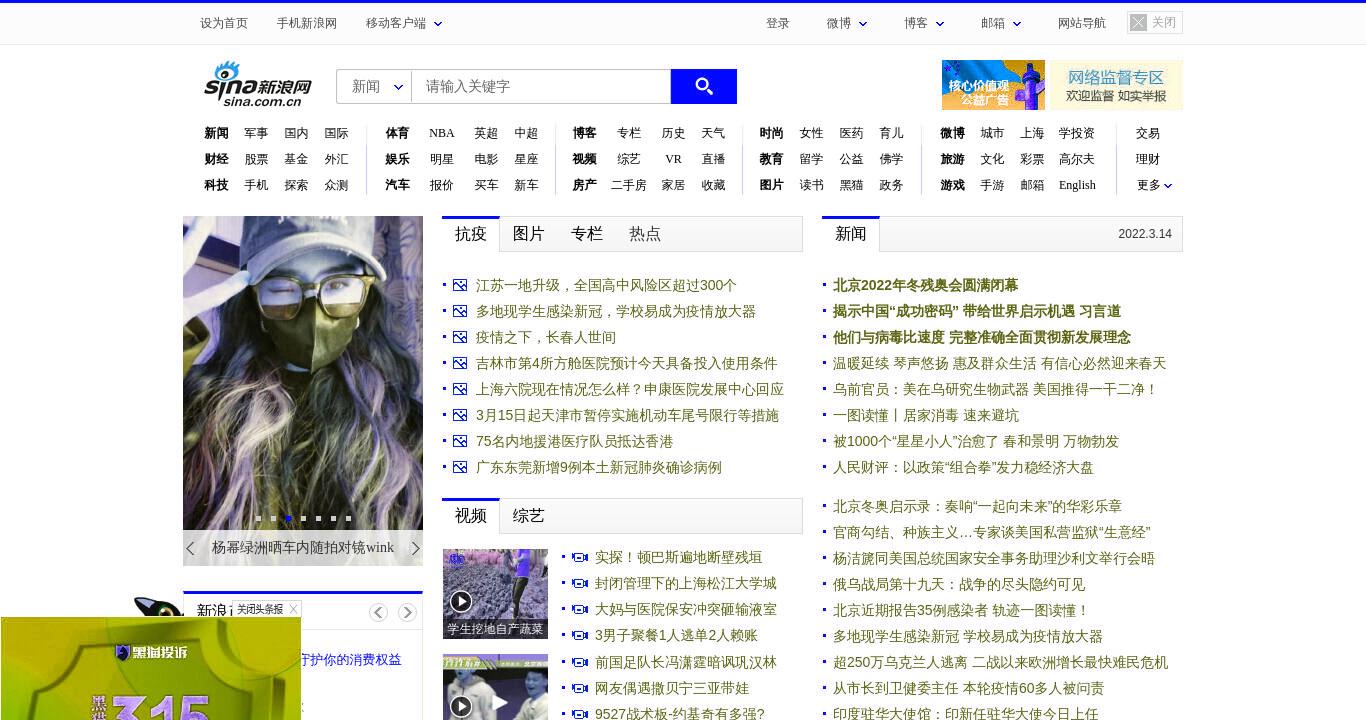Expand the 邮箱 dropdown in top bar
The image size is (1366, 720).
click(x=1001, y=23)
